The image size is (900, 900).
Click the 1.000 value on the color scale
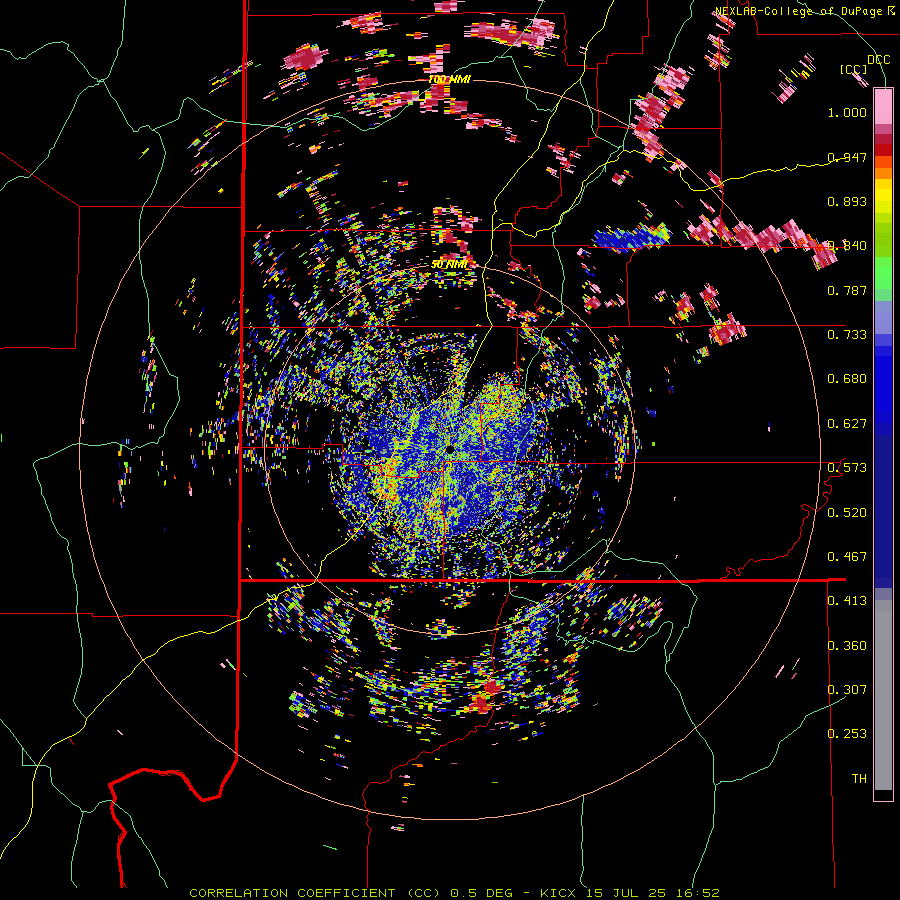pos(847,112)
